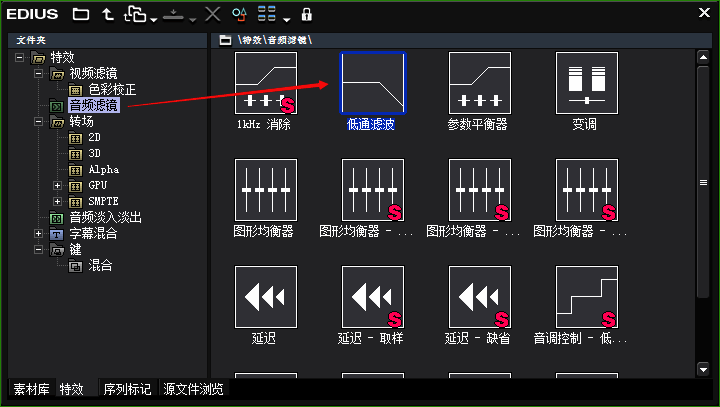This screenshot has width=720, height=407.
Task: Open the add to timeline dropdown arrow
Action: coord(153,19)
